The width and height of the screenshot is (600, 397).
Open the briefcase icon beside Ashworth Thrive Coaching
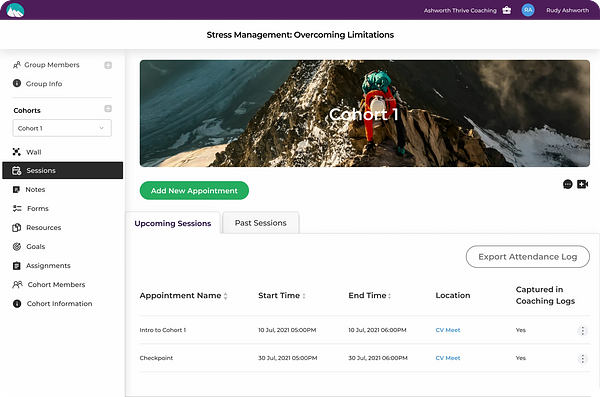pos(507,10)
